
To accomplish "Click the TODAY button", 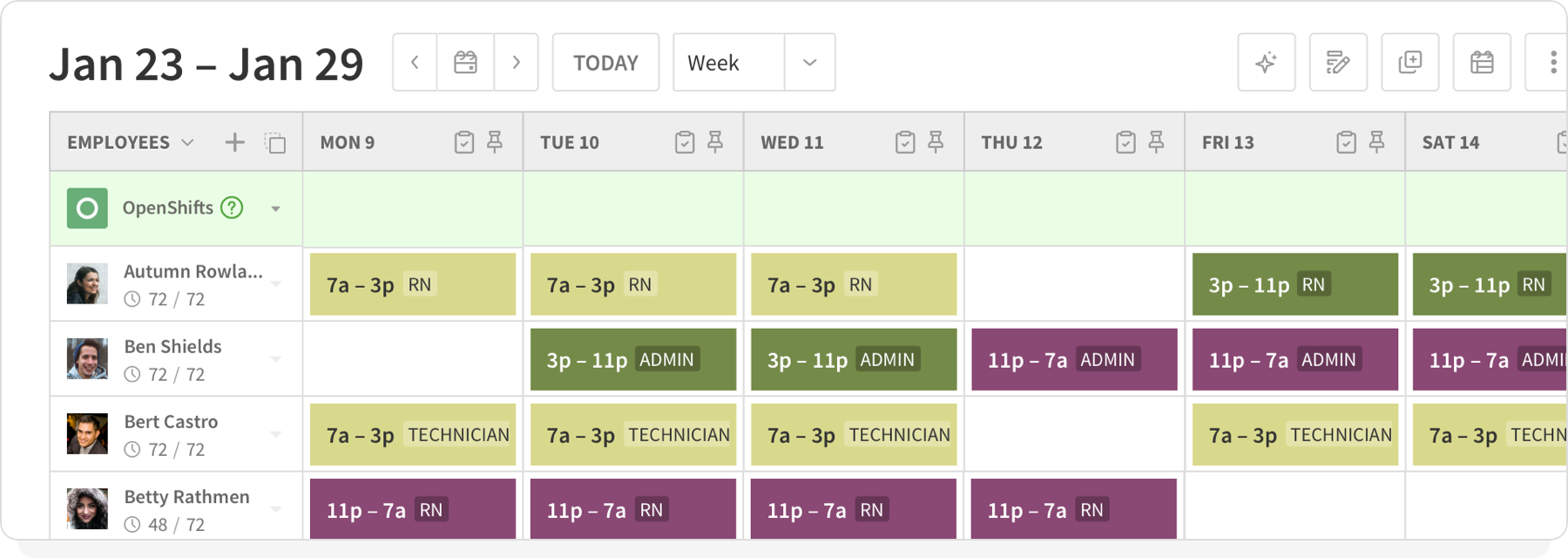I will pyautogui.click(x=605, y=62).
